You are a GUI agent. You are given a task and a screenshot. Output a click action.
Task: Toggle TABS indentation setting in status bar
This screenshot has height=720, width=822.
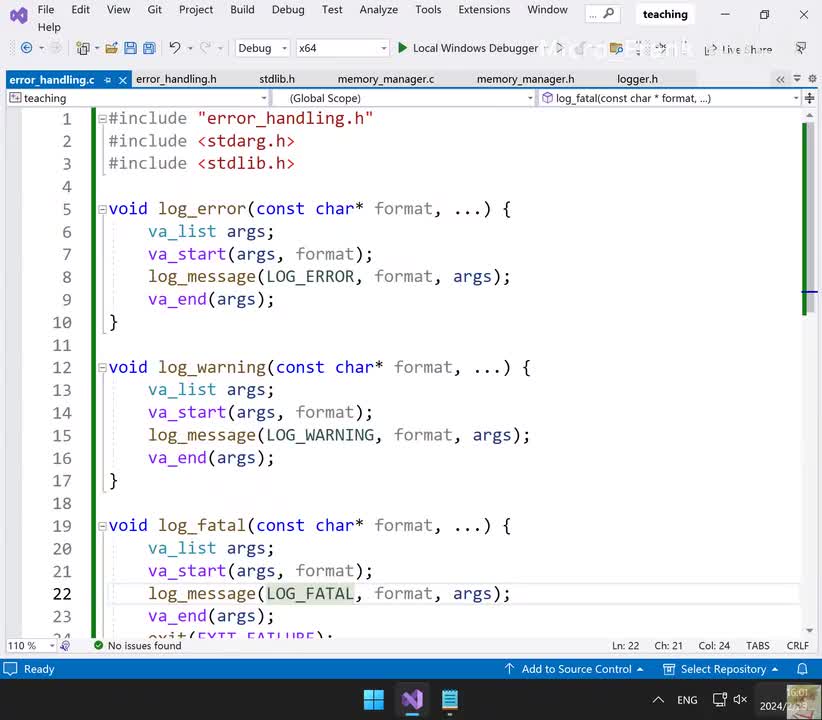point(758,646)
